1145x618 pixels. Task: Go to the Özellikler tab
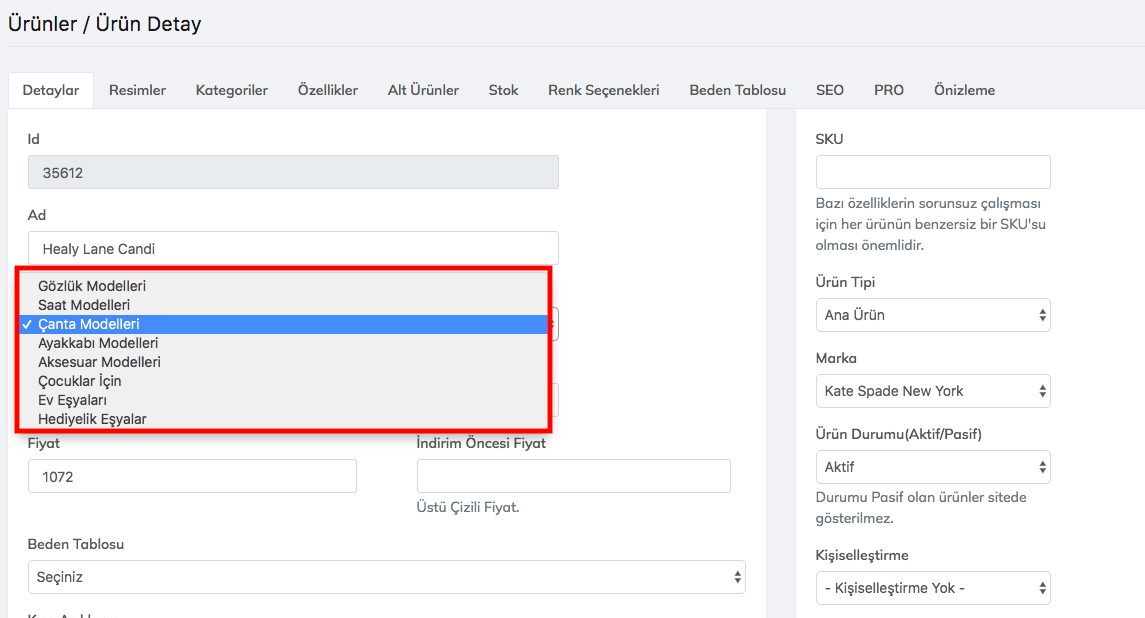tap(327, 90)
